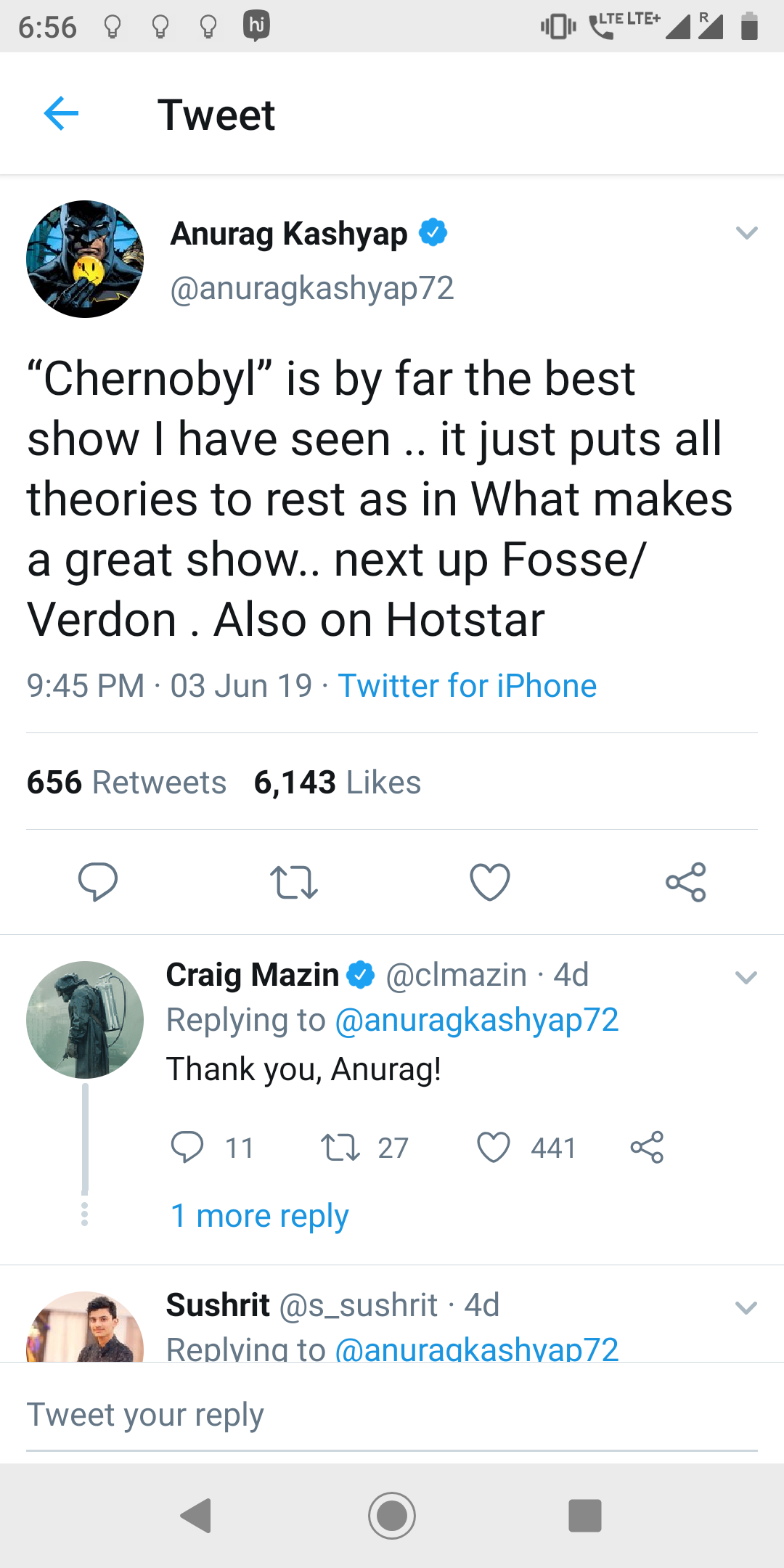Open dropdown chevron on Sushrit's reply

(746, 1308)
